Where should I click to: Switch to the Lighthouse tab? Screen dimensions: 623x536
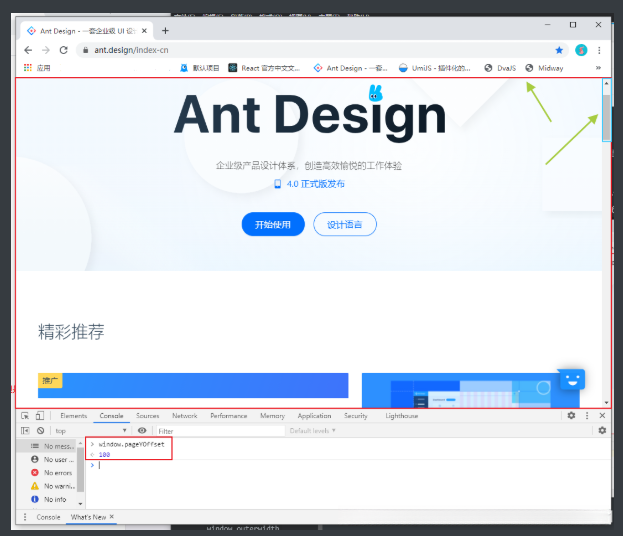point(402,416)
